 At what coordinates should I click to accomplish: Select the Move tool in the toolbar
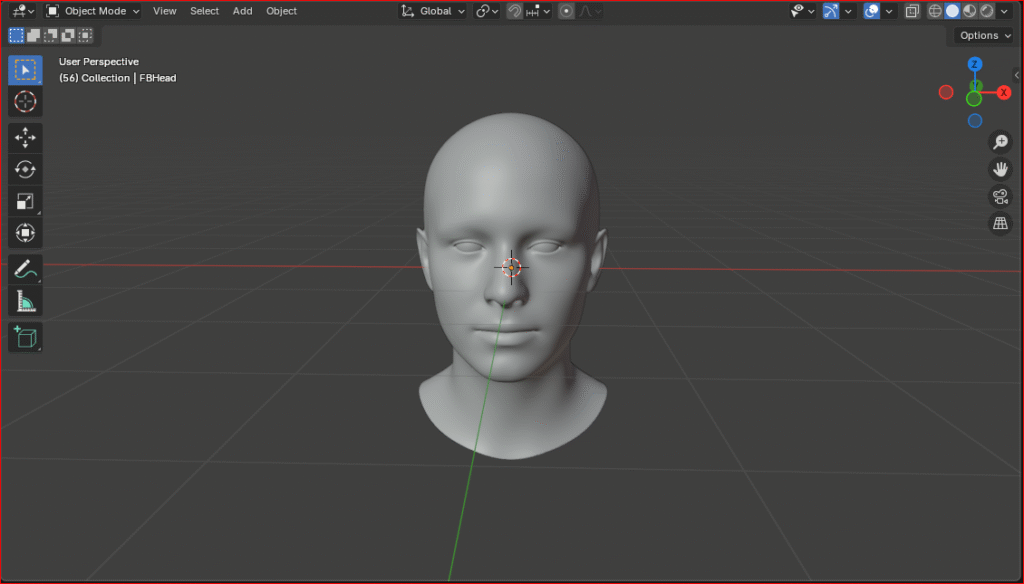(x=25, y=137)
